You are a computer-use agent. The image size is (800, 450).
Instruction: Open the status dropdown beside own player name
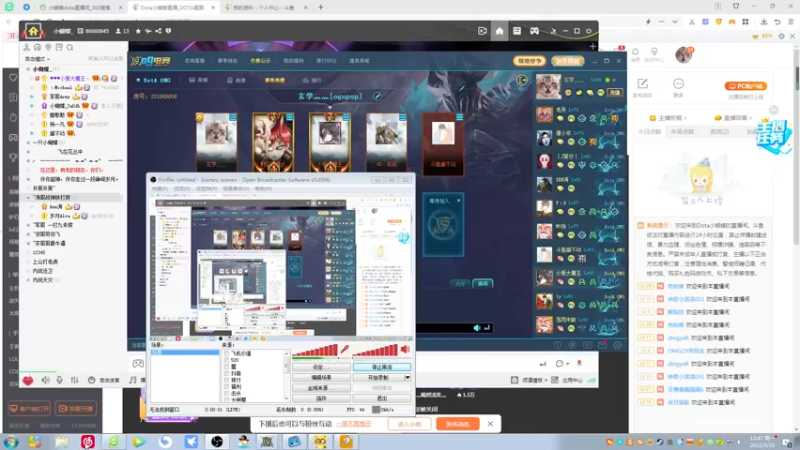(x=614, y=80)
